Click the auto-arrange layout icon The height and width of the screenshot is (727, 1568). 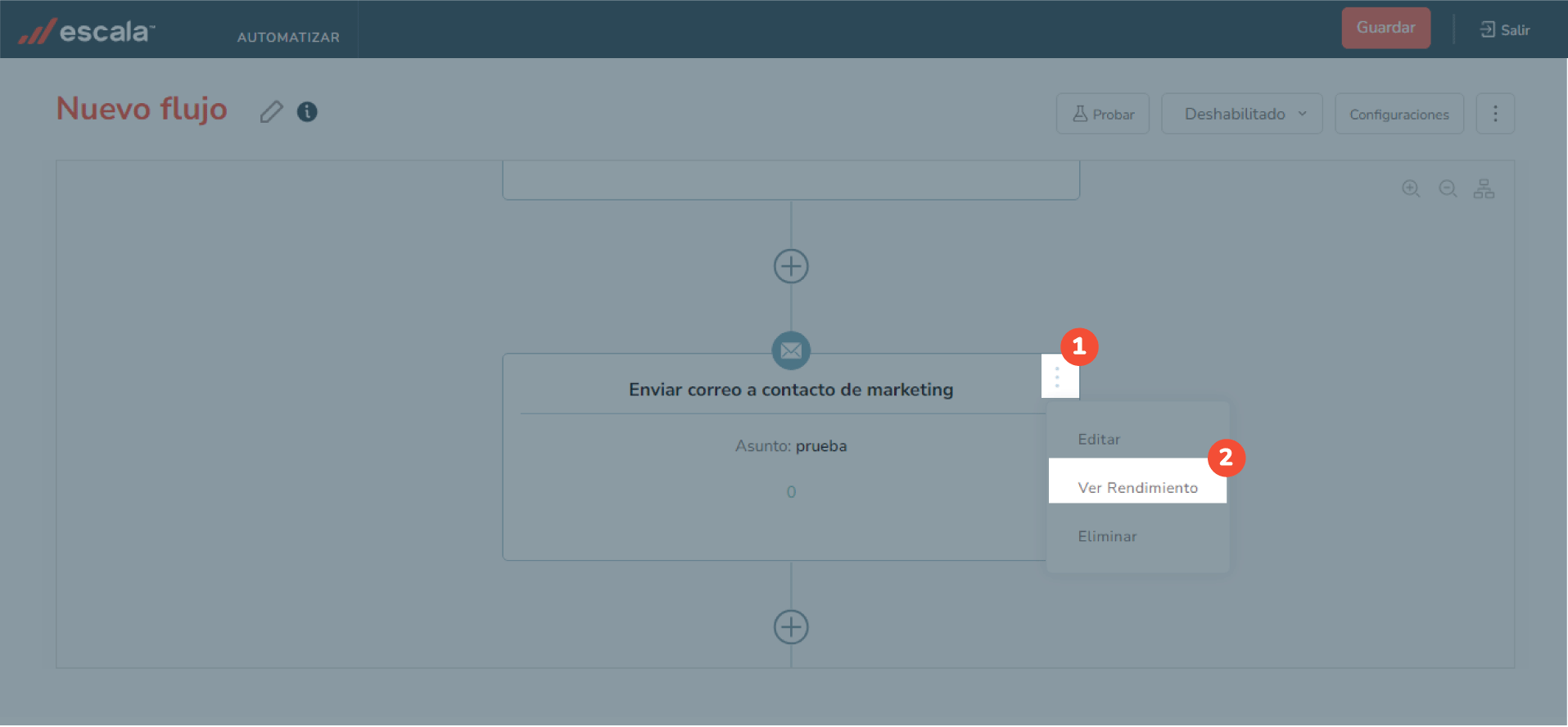1484,188
